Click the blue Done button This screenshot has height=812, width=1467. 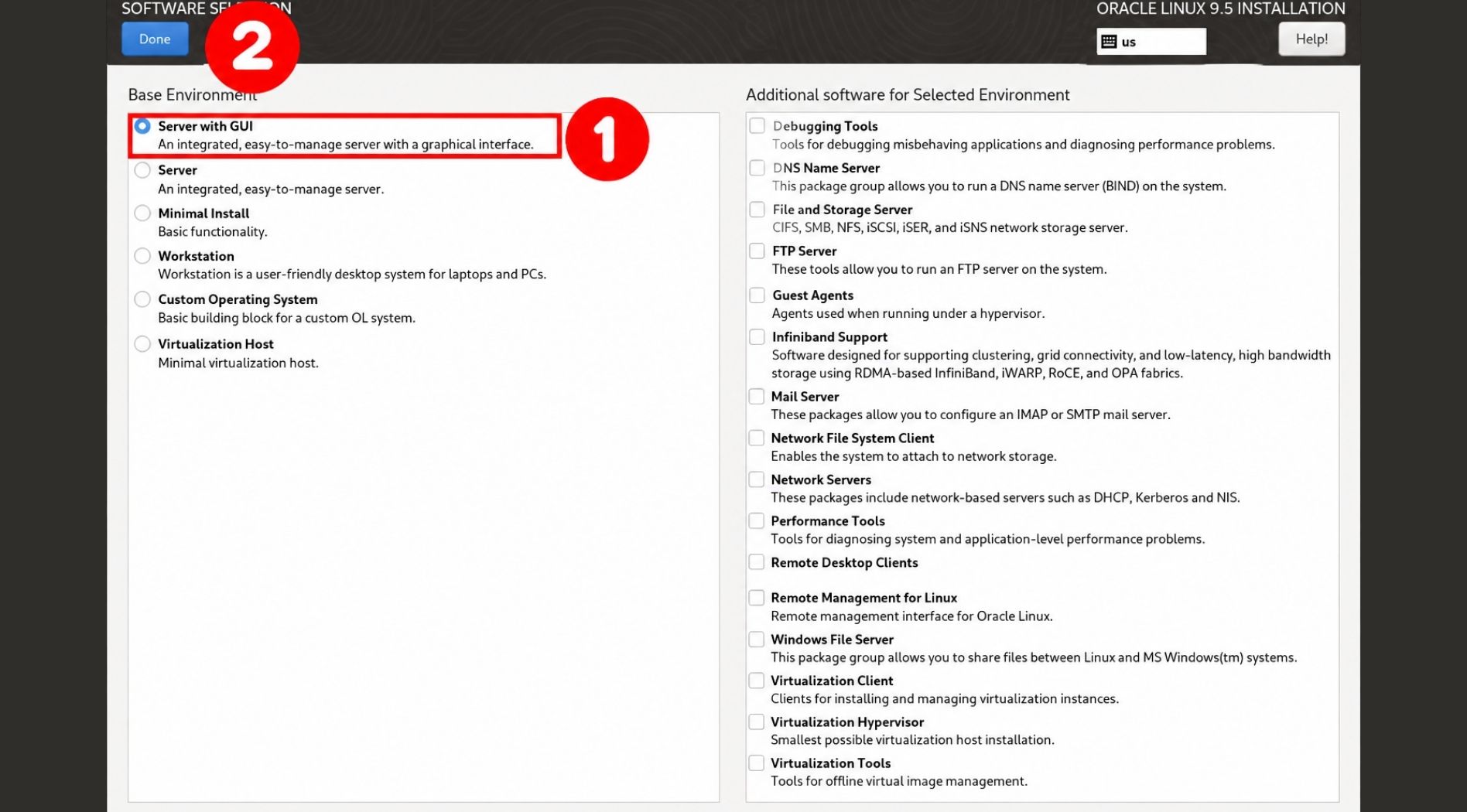pyautogui.click(x=155, y=39)
